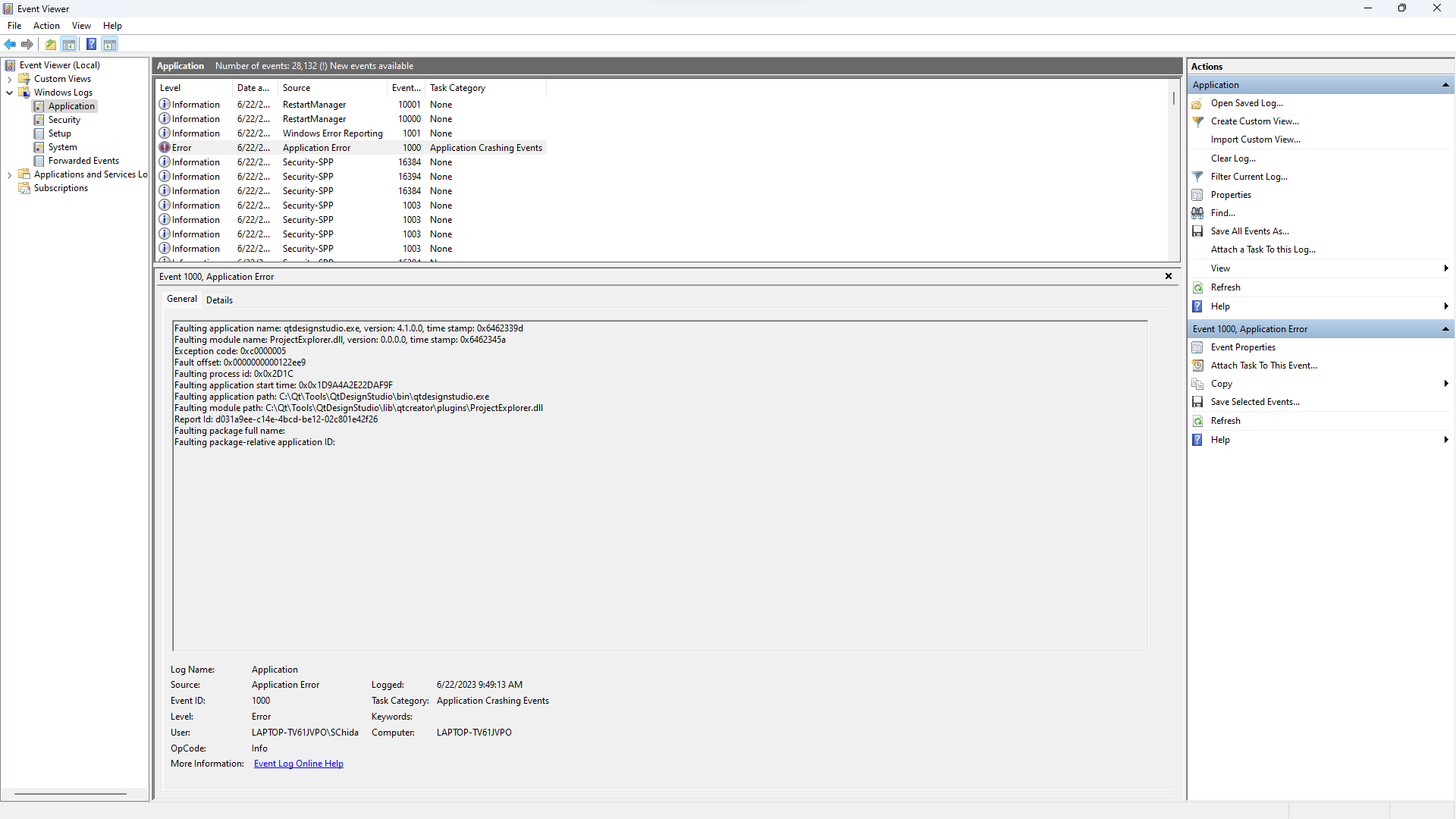Select the Security-SPP event 16394 row
1456x819 pixels.
click(351, 177)
